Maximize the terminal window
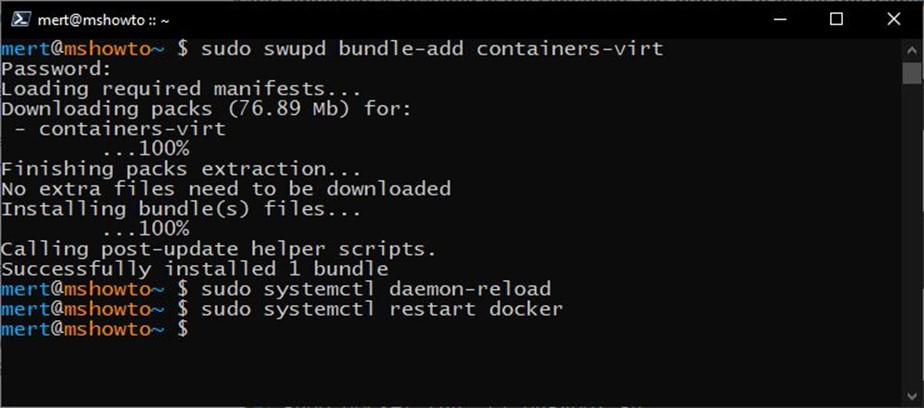 tap(836, 19)
